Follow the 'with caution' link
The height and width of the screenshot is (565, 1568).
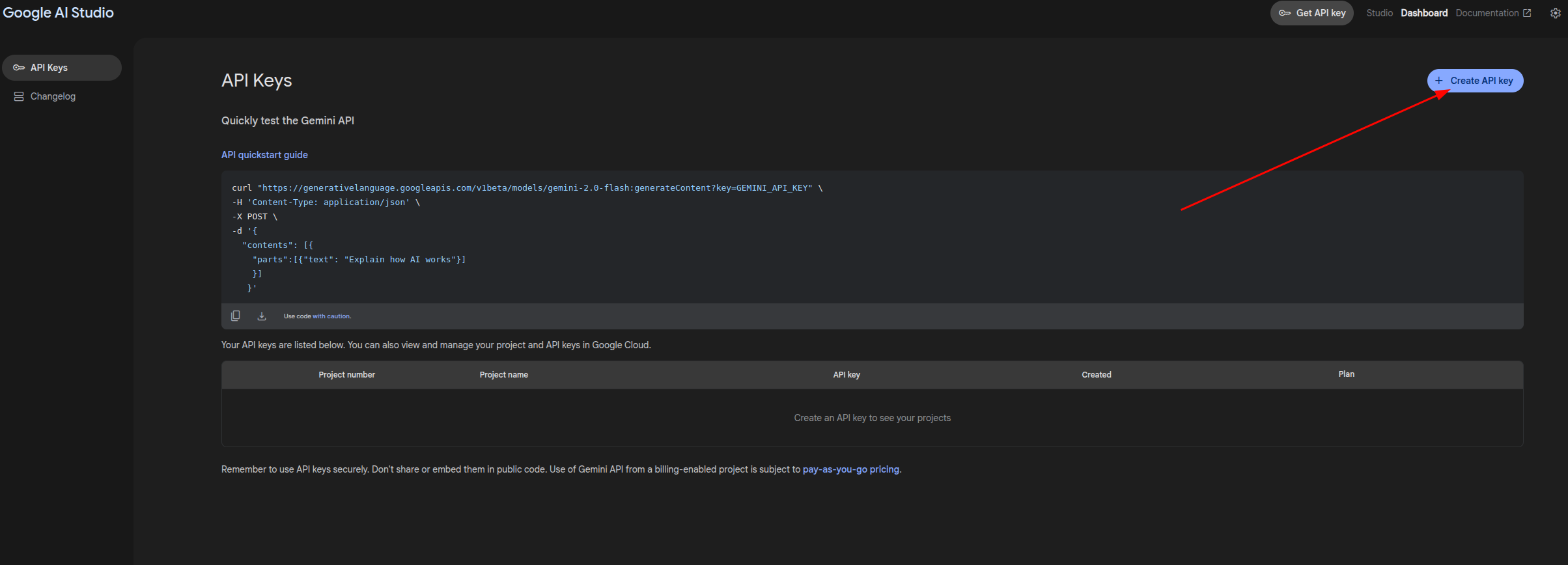pos(331,316)
